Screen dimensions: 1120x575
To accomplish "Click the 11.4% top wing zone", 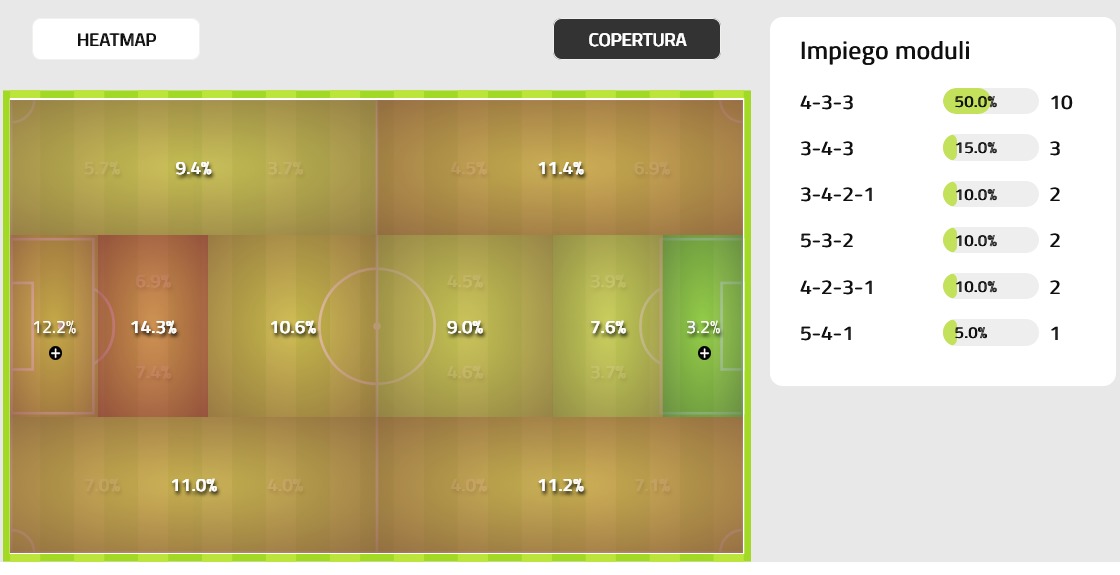I will (x=560, y=168).
